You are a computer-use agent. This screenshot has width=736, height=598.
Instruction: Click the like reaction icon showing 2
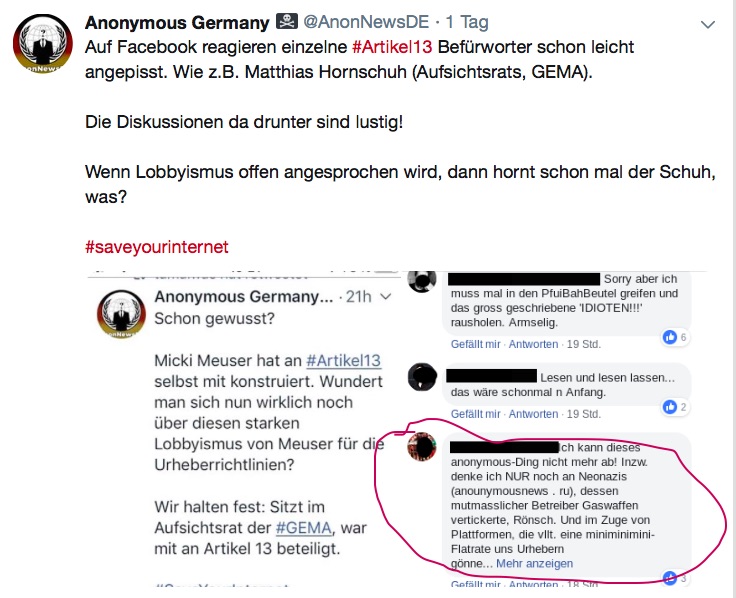tap(669, 407)
